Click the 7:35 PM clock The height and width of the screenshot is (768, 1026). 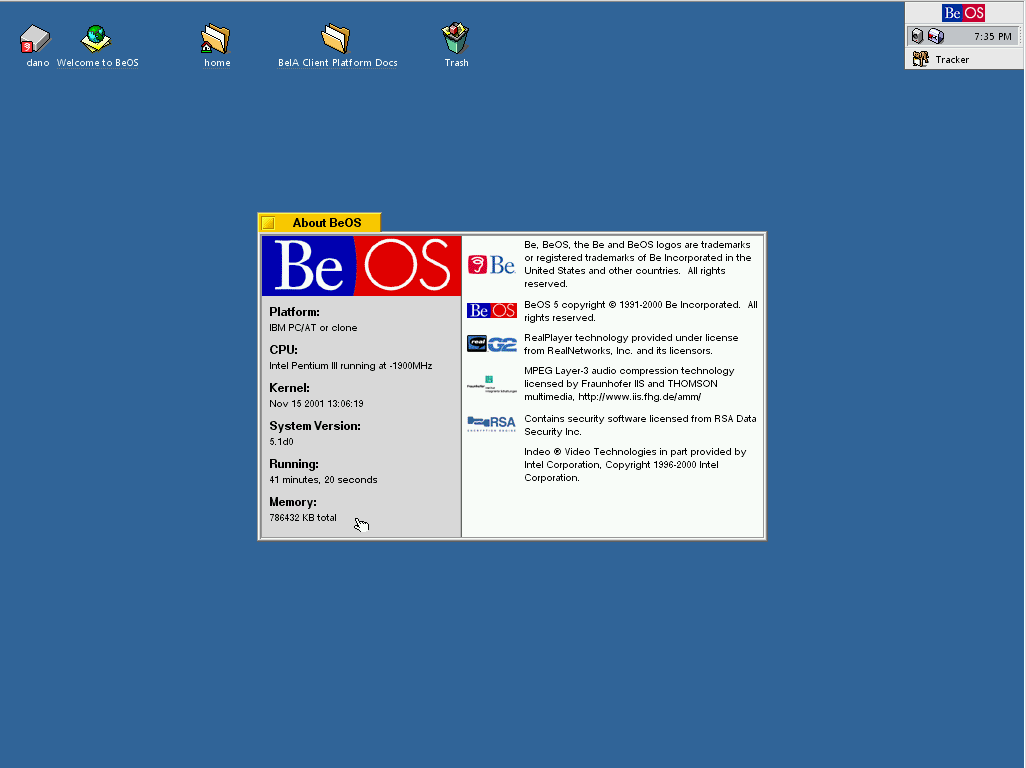[992, 37]
